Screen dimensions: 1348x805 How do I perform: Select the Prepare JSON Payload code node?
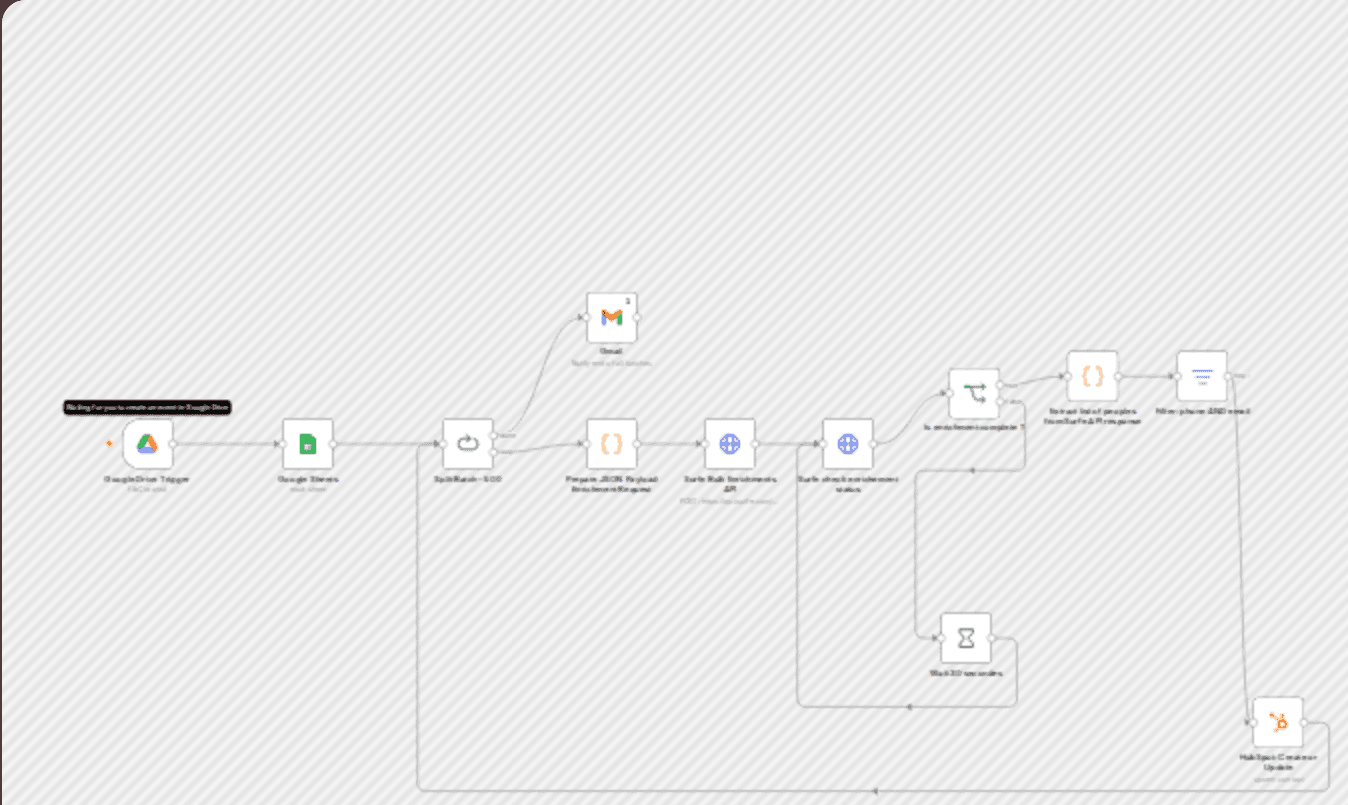(x=612, y=443)
